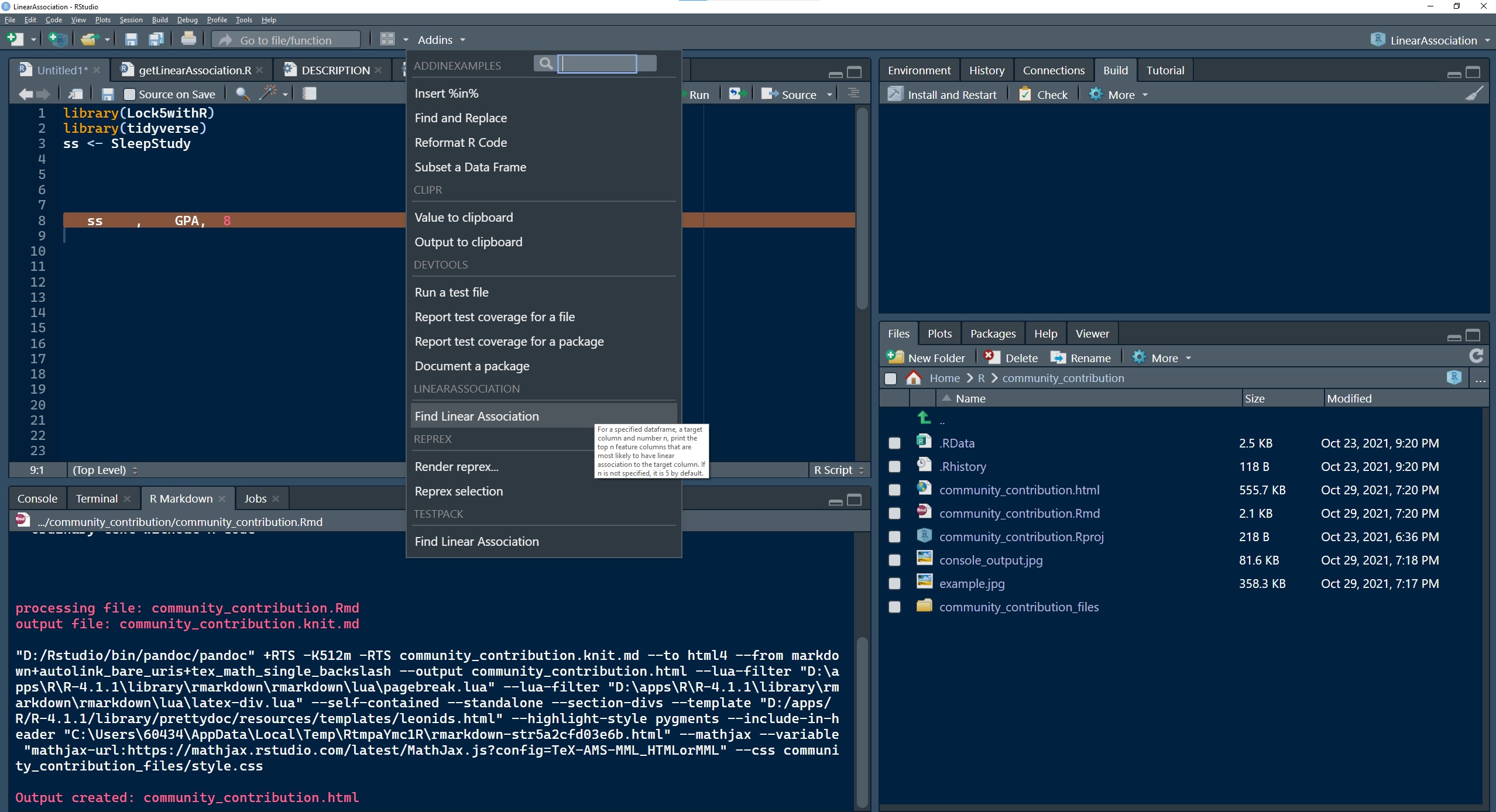This screenshot has height=812, width=1496.
Task: Click the Code tools magic wand icon
Action: 268,93
